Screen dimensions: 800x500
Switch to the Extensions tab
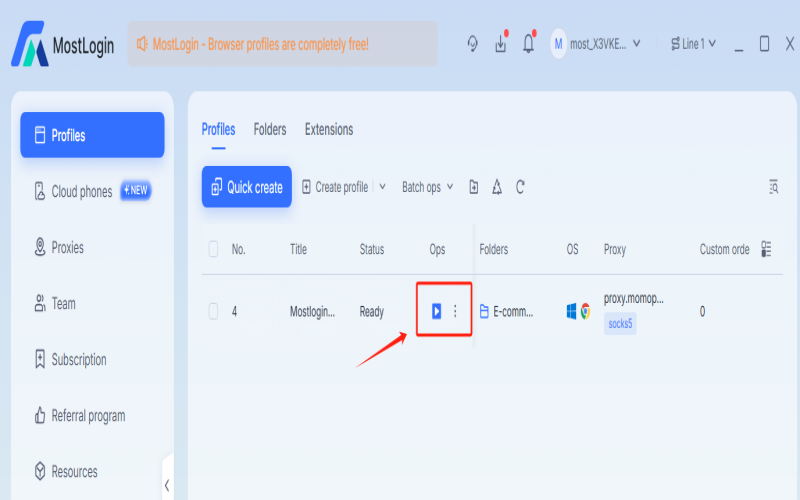click(328, 130)
